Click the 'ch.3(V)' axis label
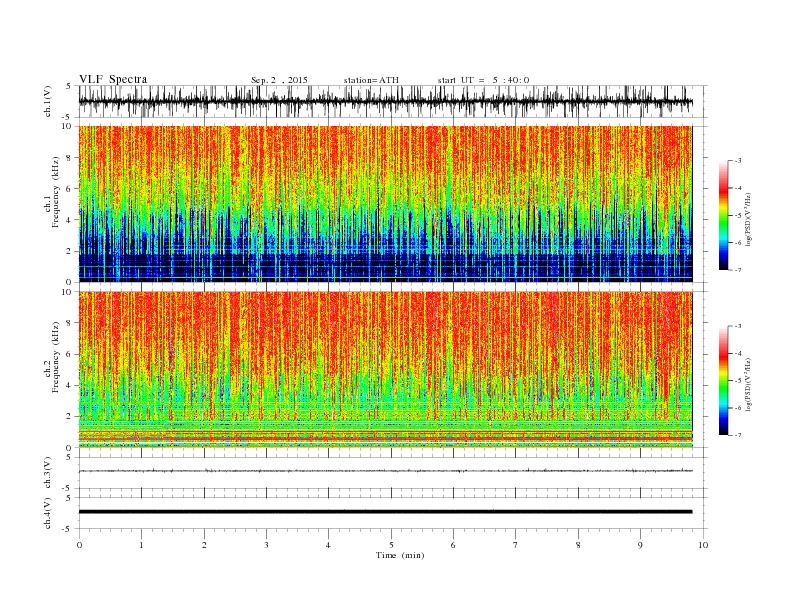 (48, 473)
